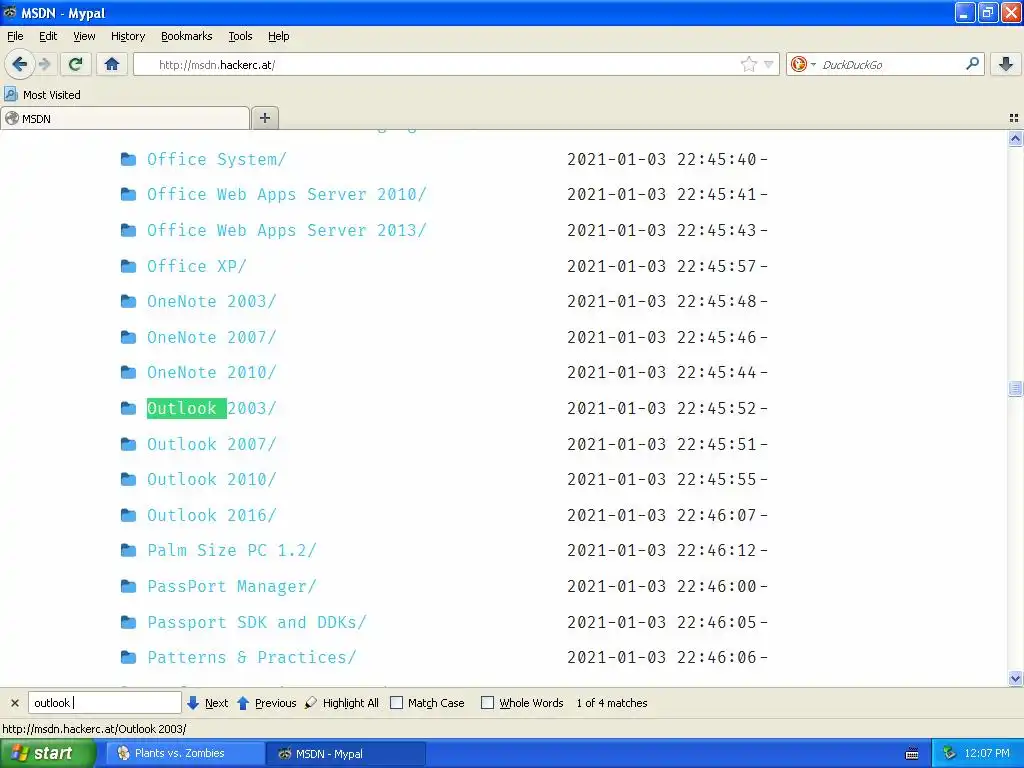Image resolution: width=1024 pixels, height=768 pixels.
Task: Click the system tray icon beside the clock
Action: point(949,754)
